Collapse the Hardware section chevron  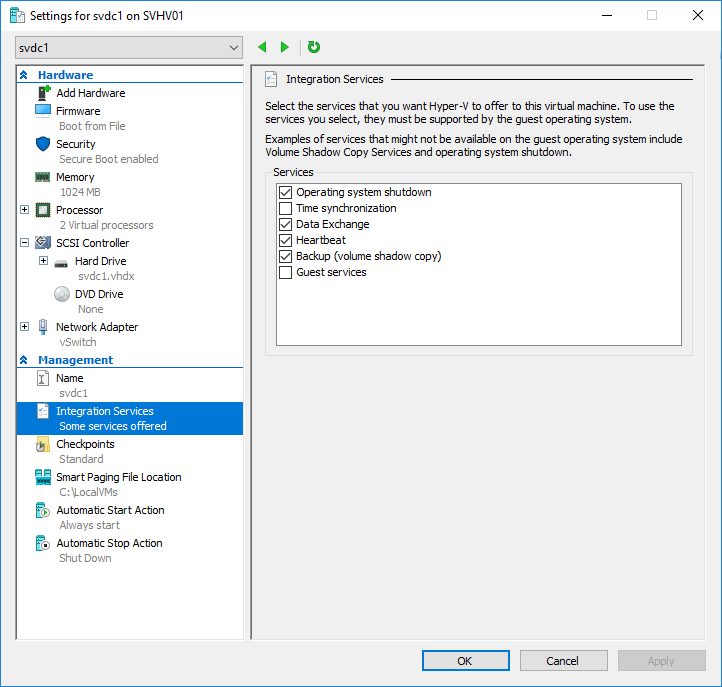click(x=24, y=75)
